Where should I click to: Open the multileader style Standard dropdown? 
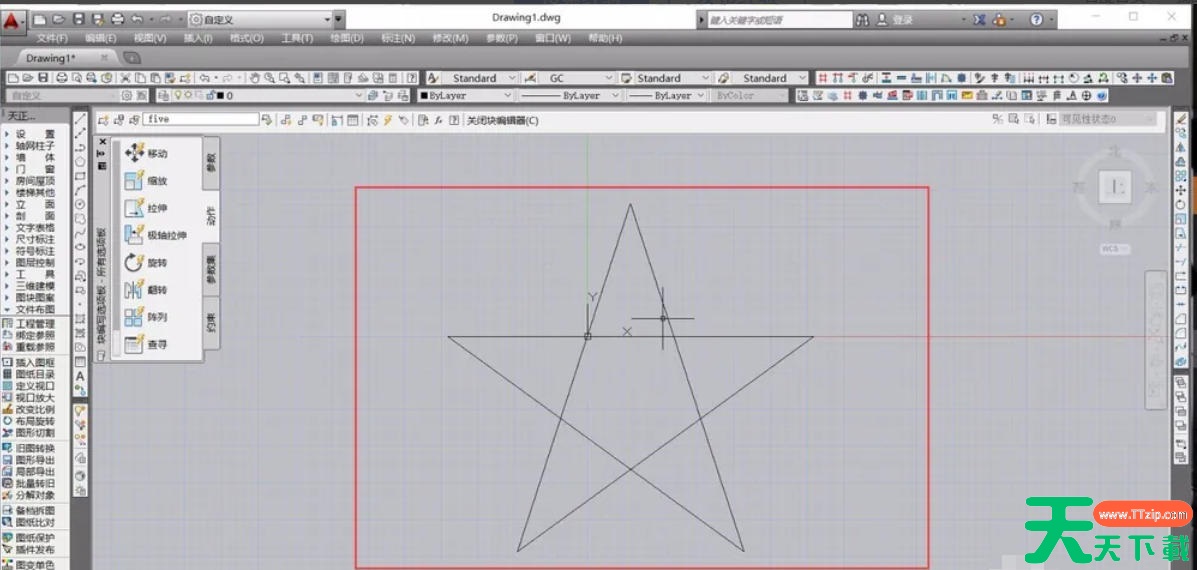(x=769, y=78)
